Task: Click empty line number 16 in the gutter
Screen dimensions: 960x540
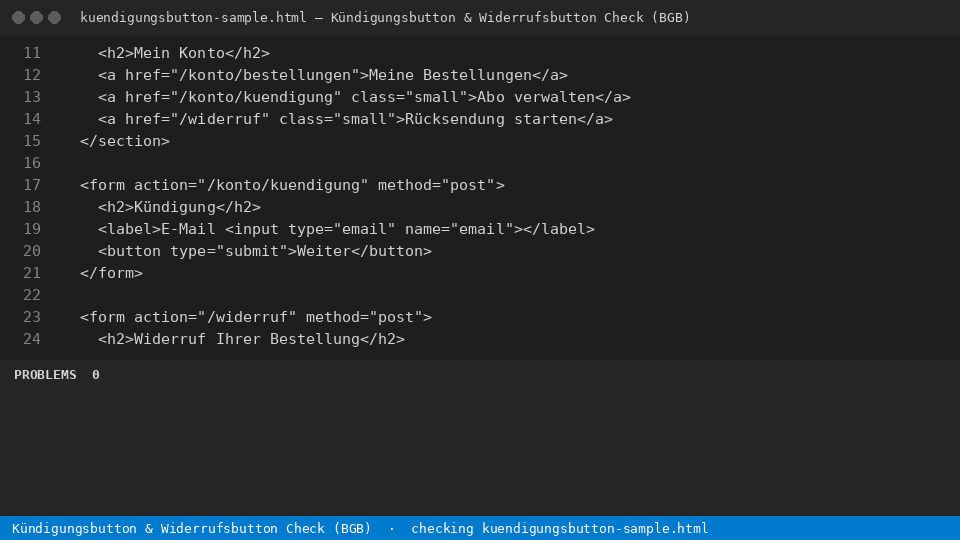Action: point(32,163)
